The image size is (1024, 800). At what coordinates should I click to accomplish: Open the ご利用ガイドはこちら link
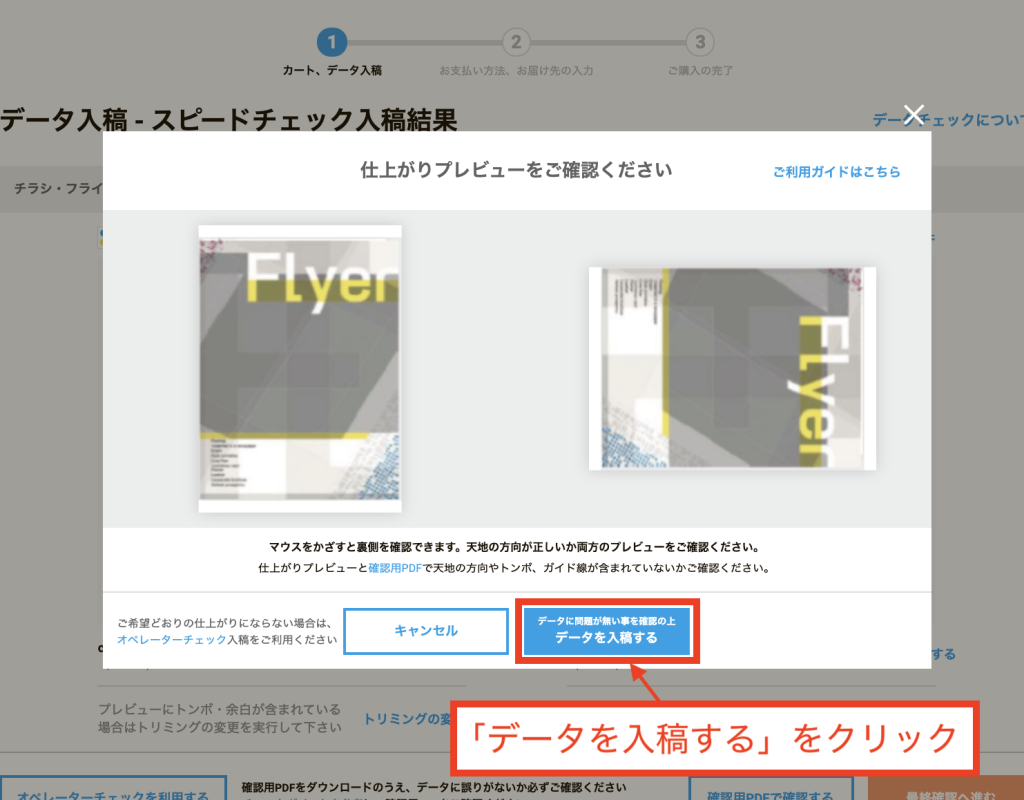point(836,172)
